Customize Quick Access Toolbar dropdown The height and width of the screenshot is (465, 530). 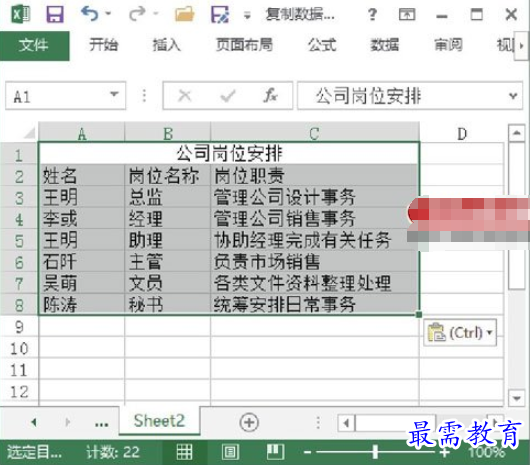click(x=247, y=15)
